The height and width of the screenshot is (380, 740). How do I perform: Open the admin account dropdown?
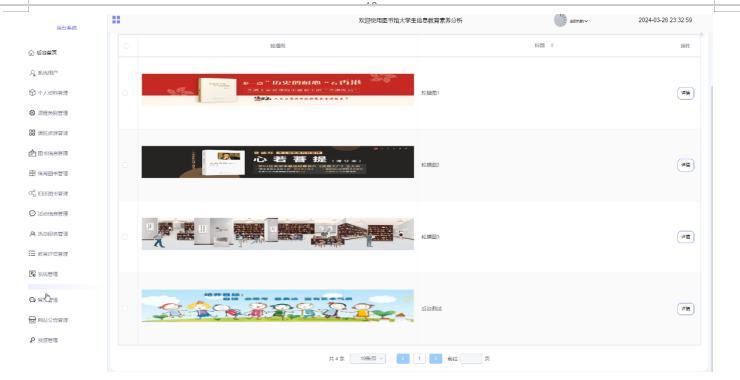579,21
